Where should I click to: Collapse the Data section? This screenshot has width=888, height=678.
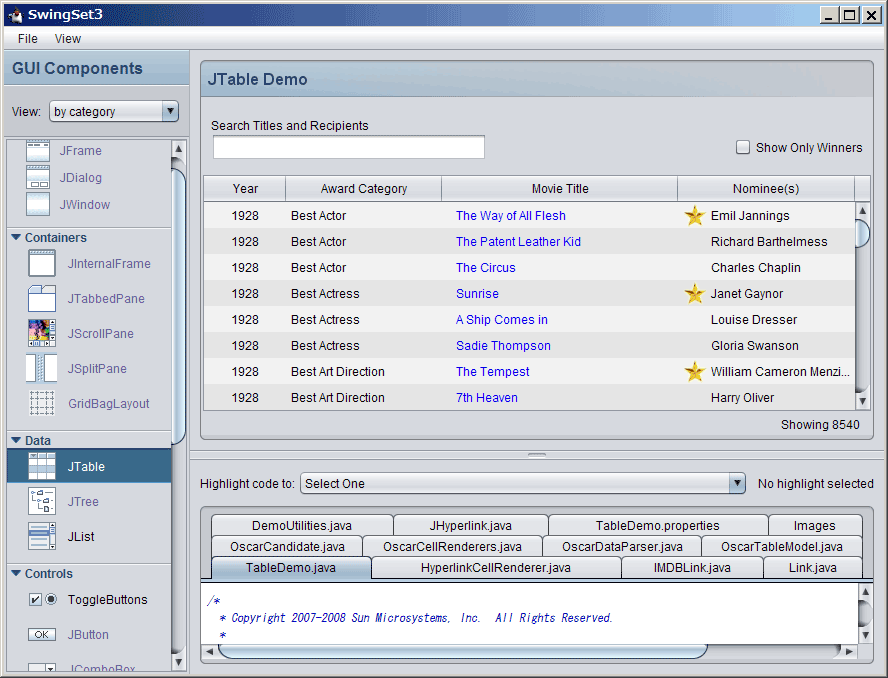16,440
